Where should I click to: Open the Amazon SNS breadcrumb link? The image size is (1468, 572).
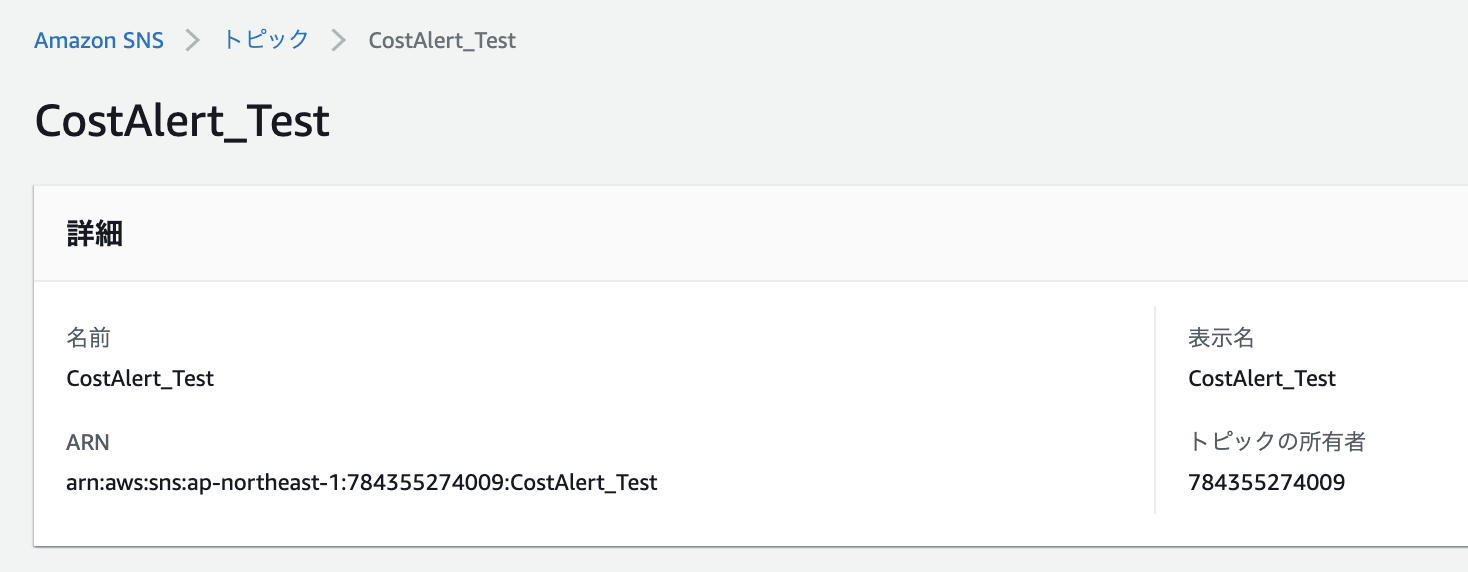99,41
